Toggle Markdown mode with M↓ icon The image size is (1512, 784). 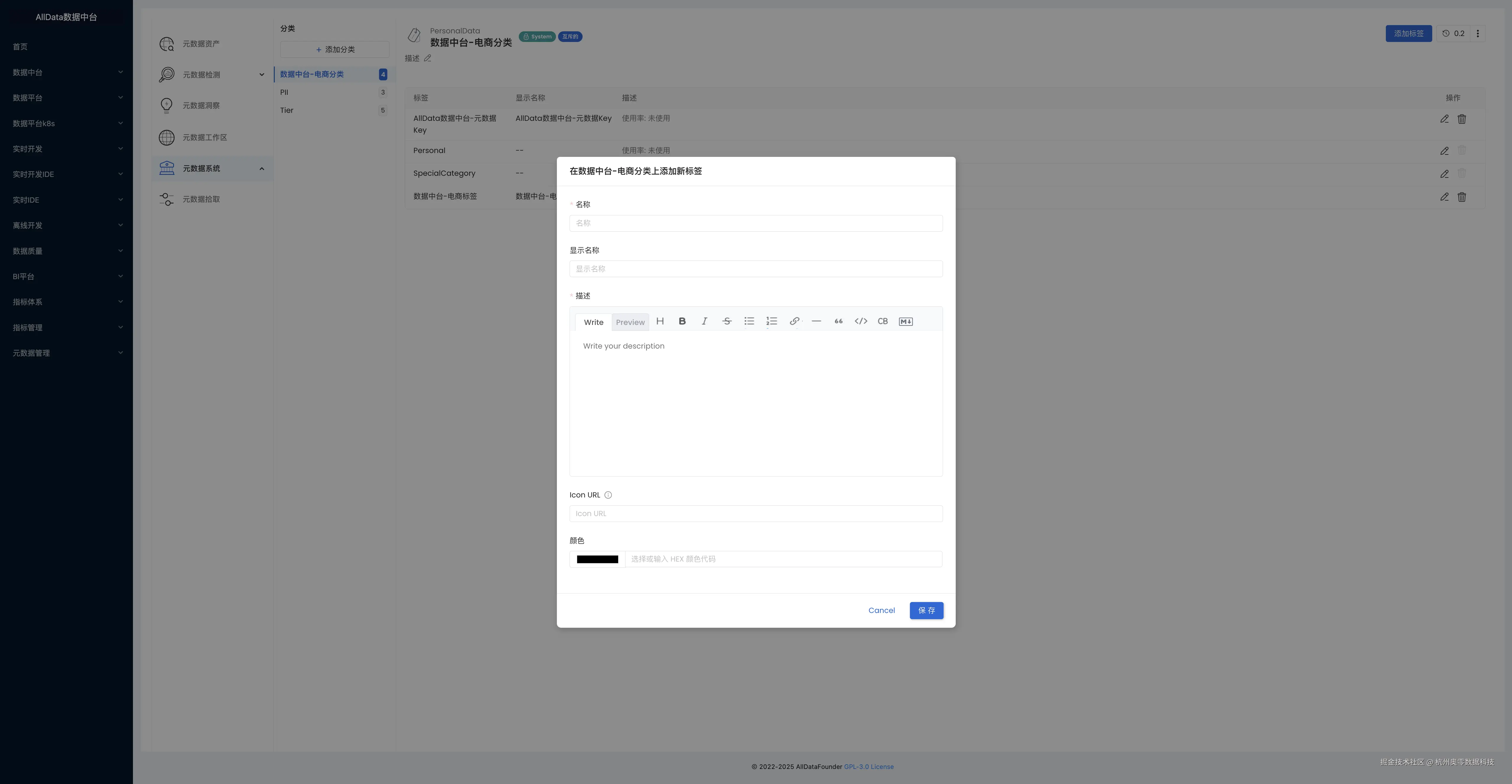pos(906,322)
